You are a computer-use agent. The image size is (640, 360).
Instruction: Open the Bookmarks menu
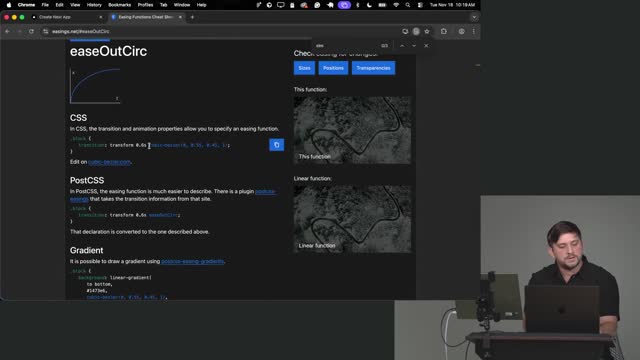coord(120,5)
